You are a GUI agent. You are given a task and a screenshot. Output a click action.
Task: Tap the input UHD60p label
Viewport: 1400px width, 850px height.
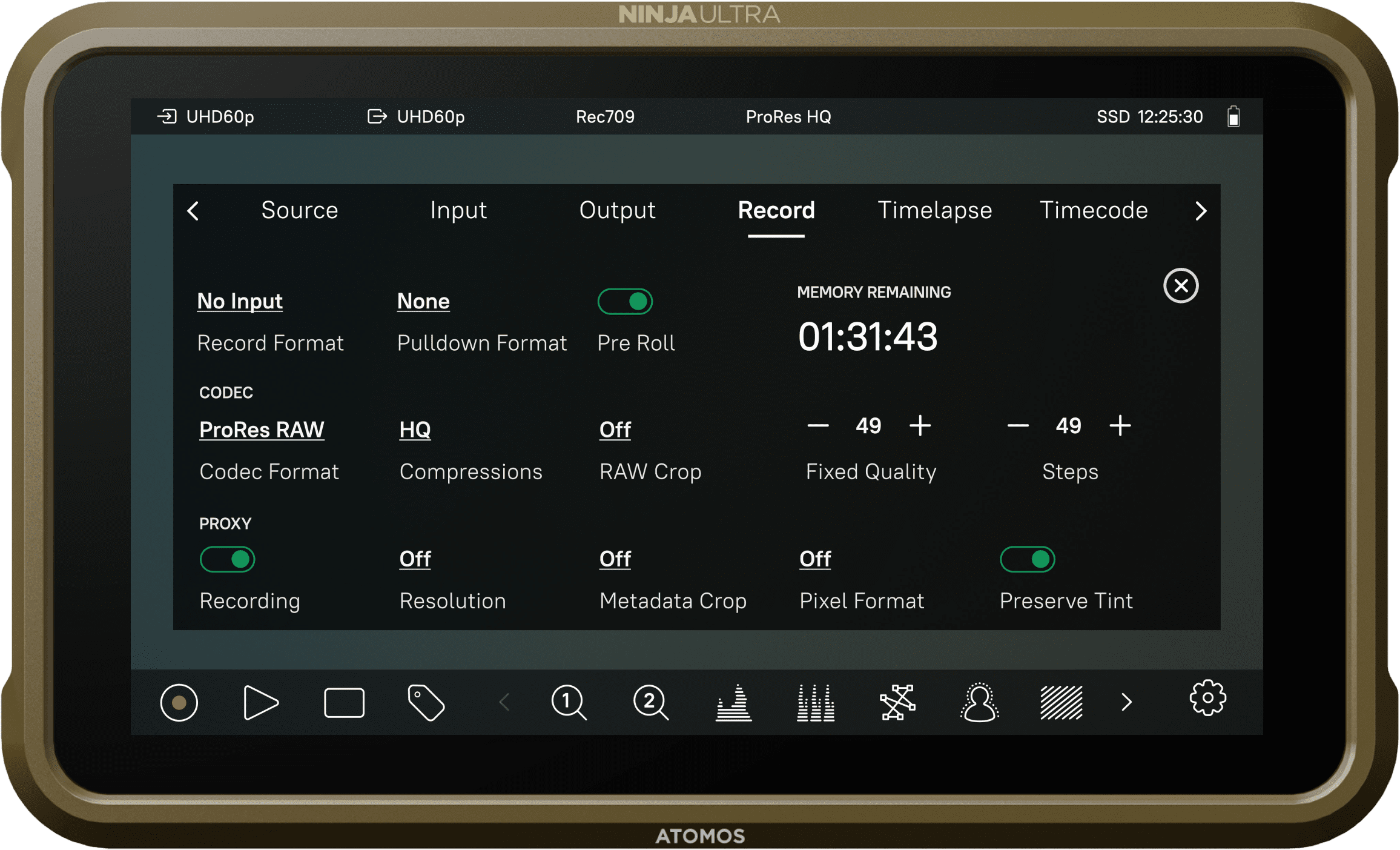(220, 116)
